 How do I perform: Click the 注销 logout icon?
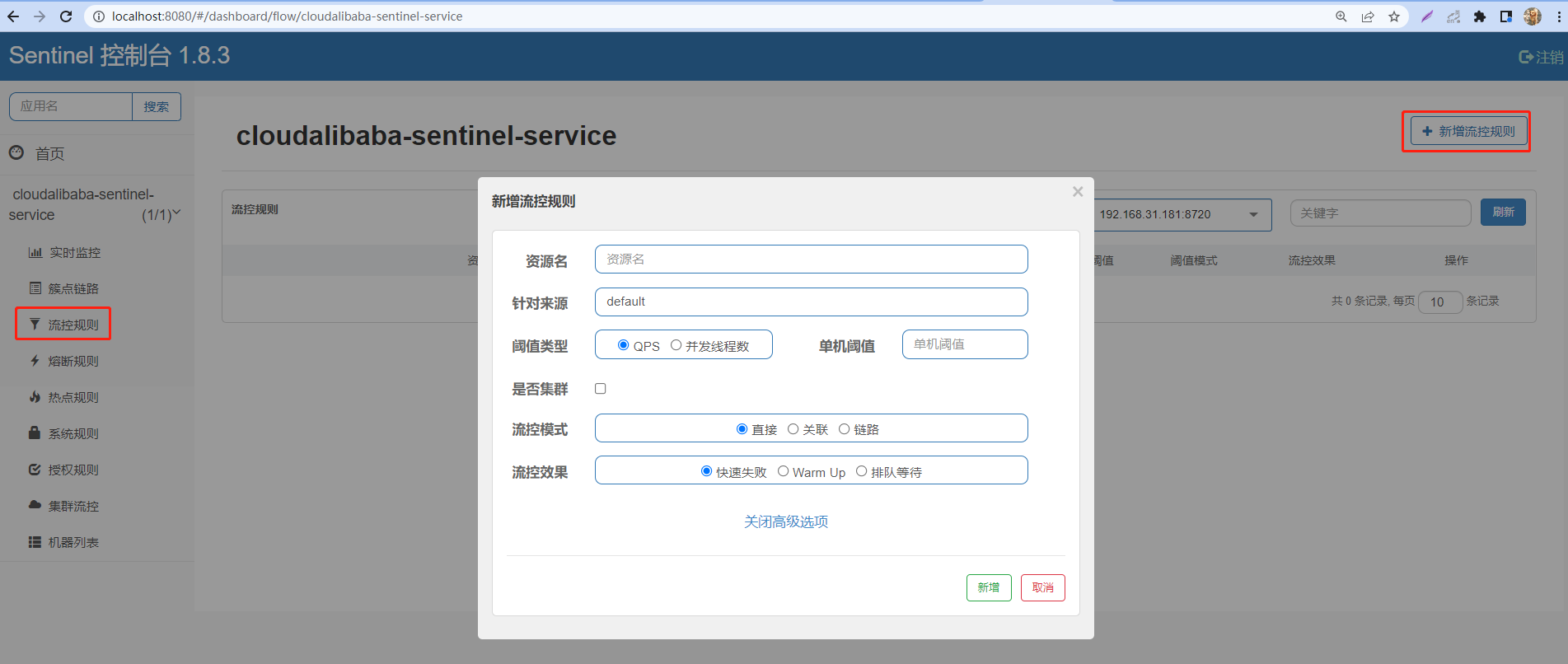tap(1526, 57)
